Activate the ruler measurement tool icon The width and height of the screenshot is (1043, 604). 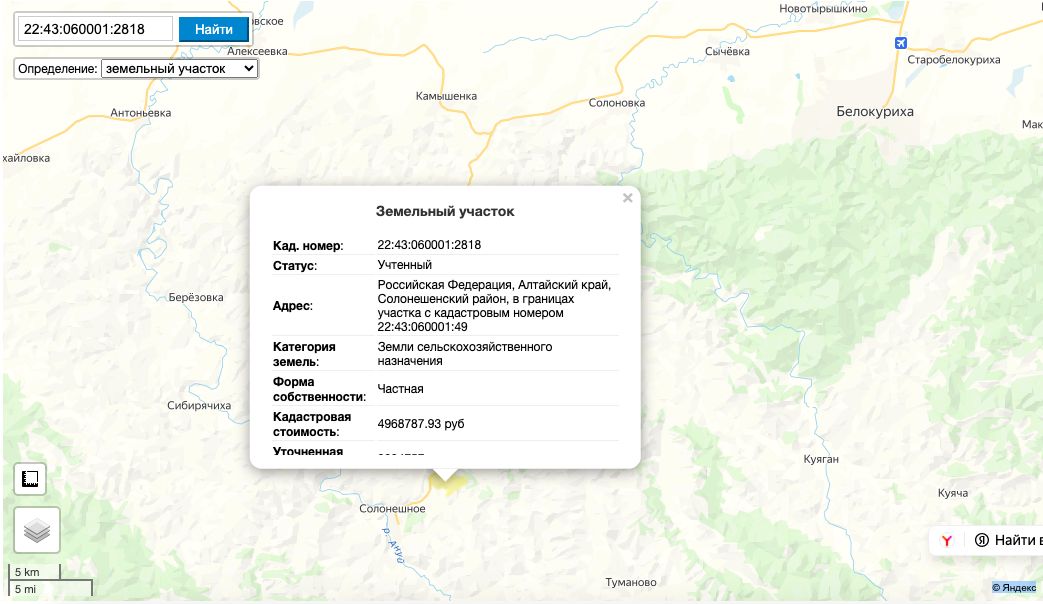pyautogui.click(x=30, y=479)
